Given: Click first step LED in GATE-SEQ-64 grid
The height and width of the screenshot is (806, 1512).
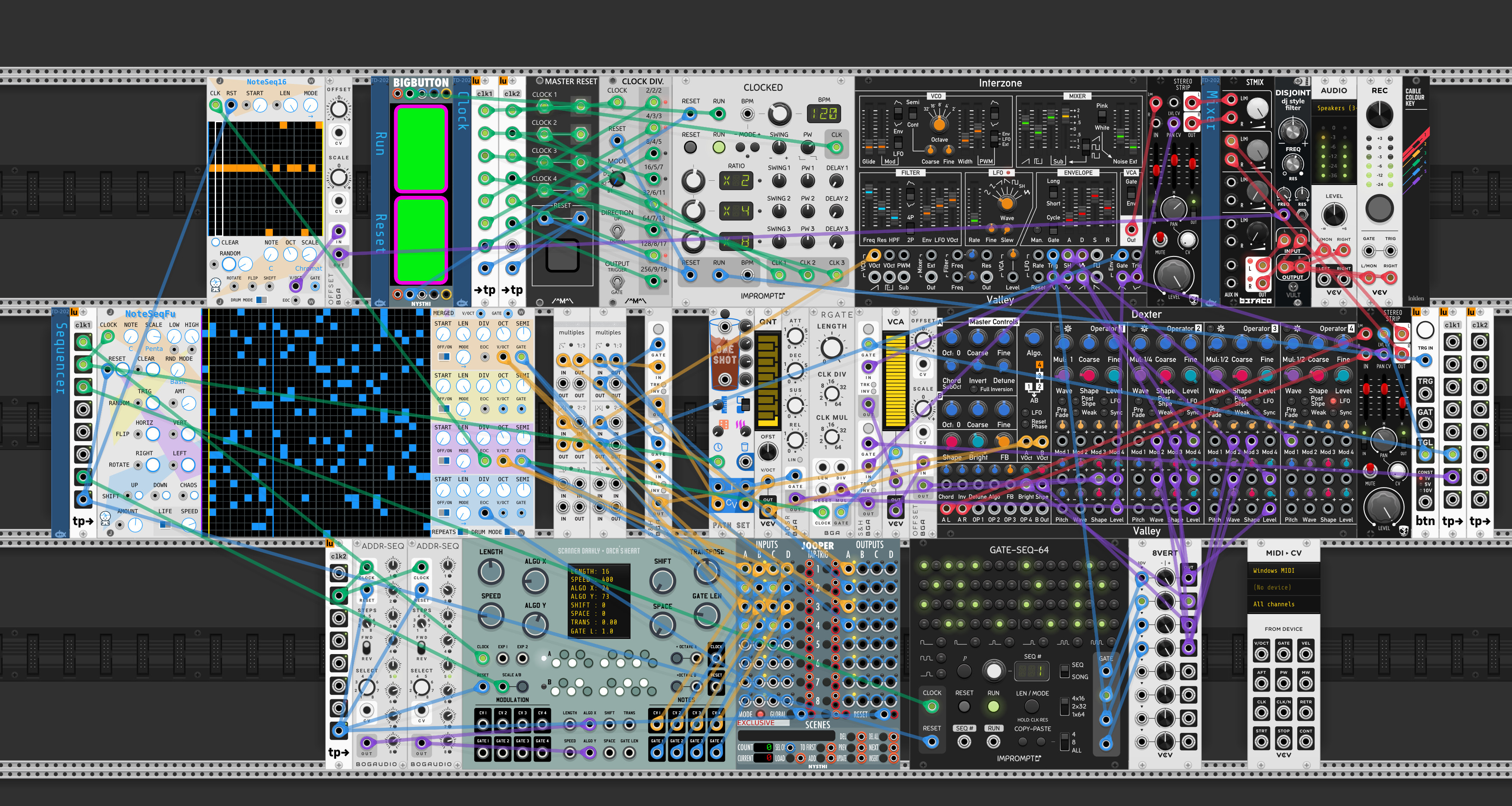Looking at the screenshot, I should 924,565.
